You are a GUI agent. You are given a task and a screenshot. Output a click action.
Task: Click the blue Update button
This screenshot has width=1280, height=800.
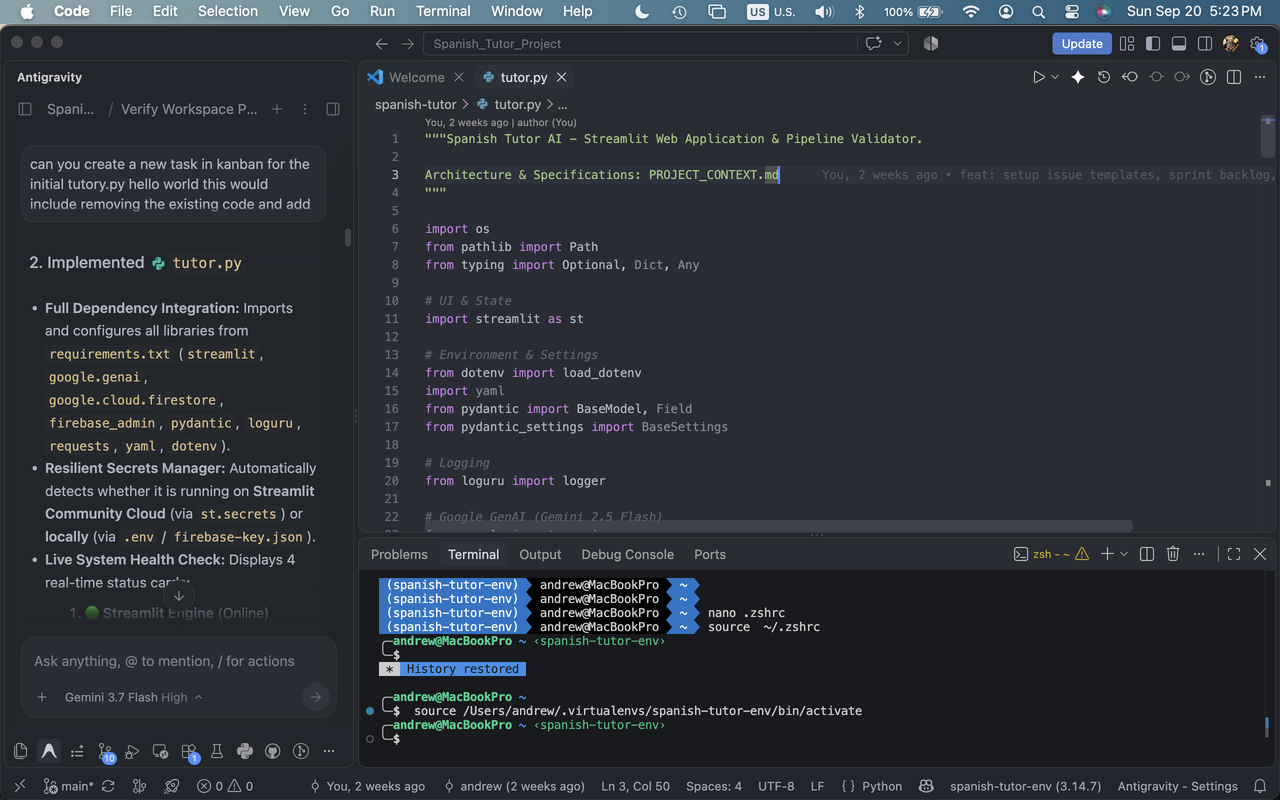click(1082, 44)
